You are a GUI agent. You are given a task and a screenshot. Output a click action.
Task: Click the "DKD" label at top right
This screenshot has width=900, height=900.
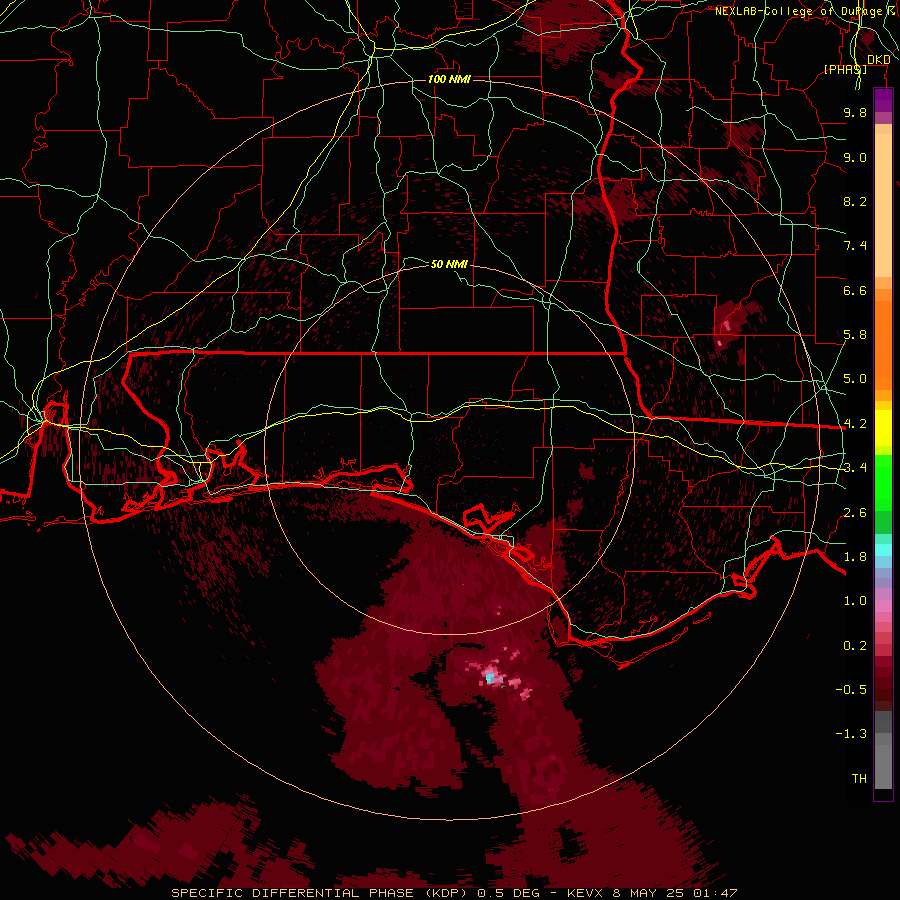[879, 59]
